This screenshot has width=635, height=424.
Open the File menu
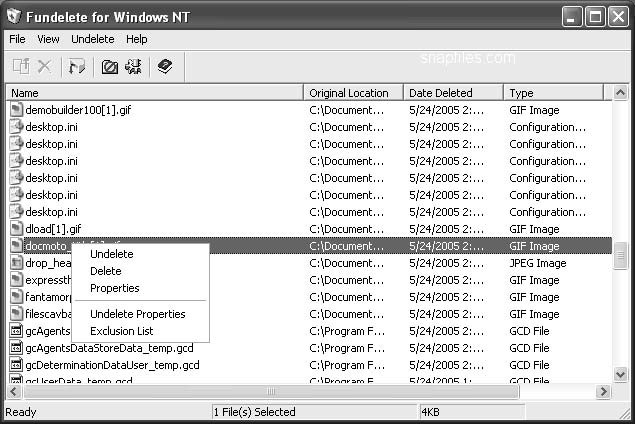coord(17,39)
